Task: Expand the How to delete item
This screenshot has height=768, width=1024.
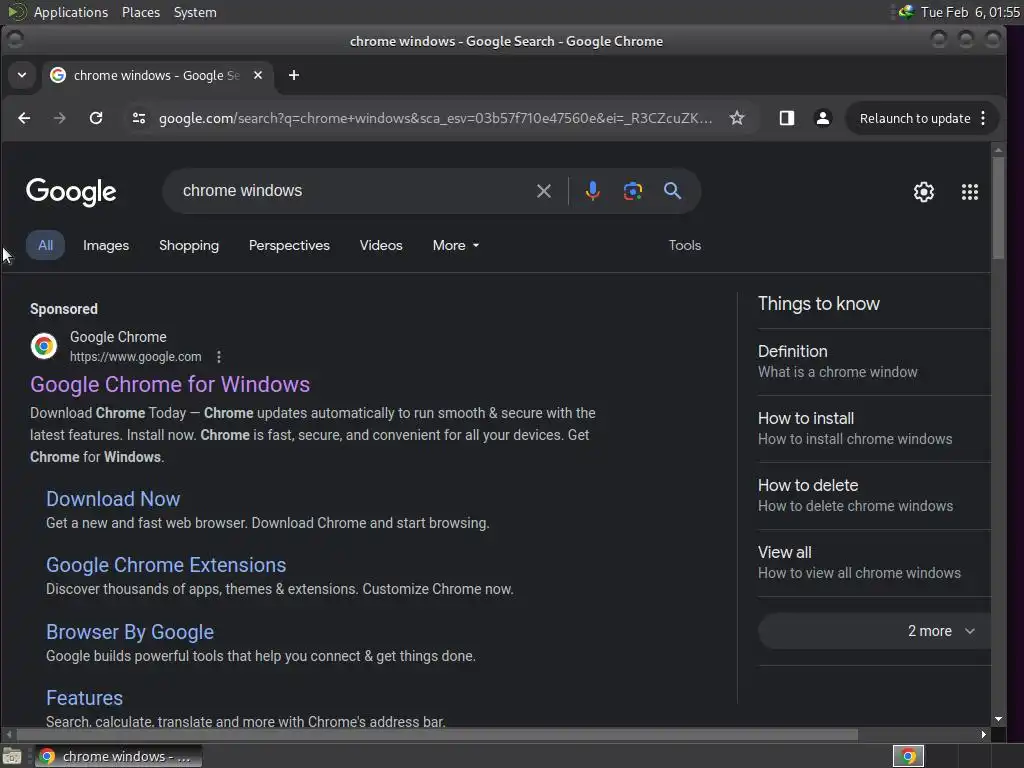Action: [874, 496]
